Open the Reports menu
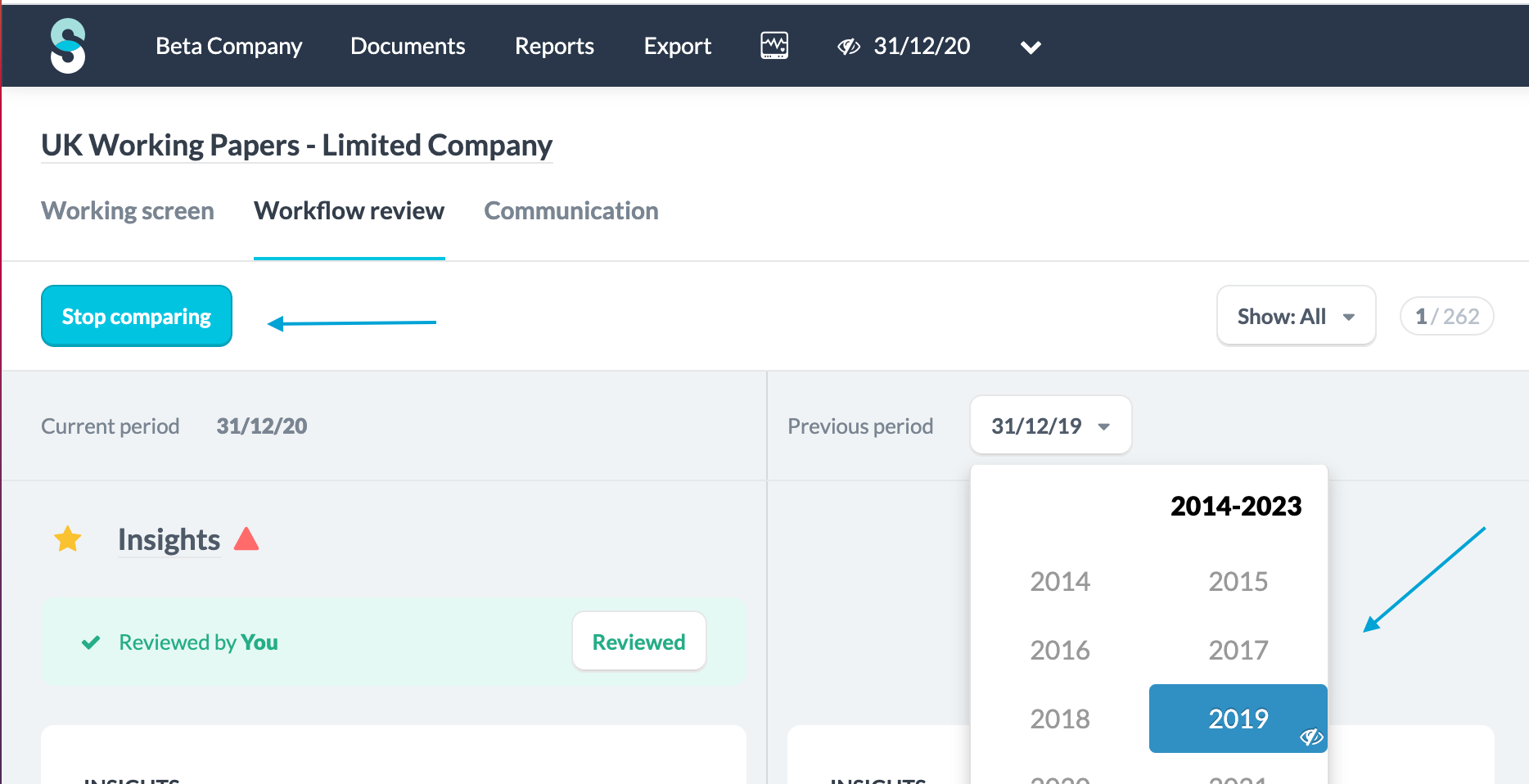Image resolution: width=1529 pixels, height=784 pixels. [x=554, y=47]
